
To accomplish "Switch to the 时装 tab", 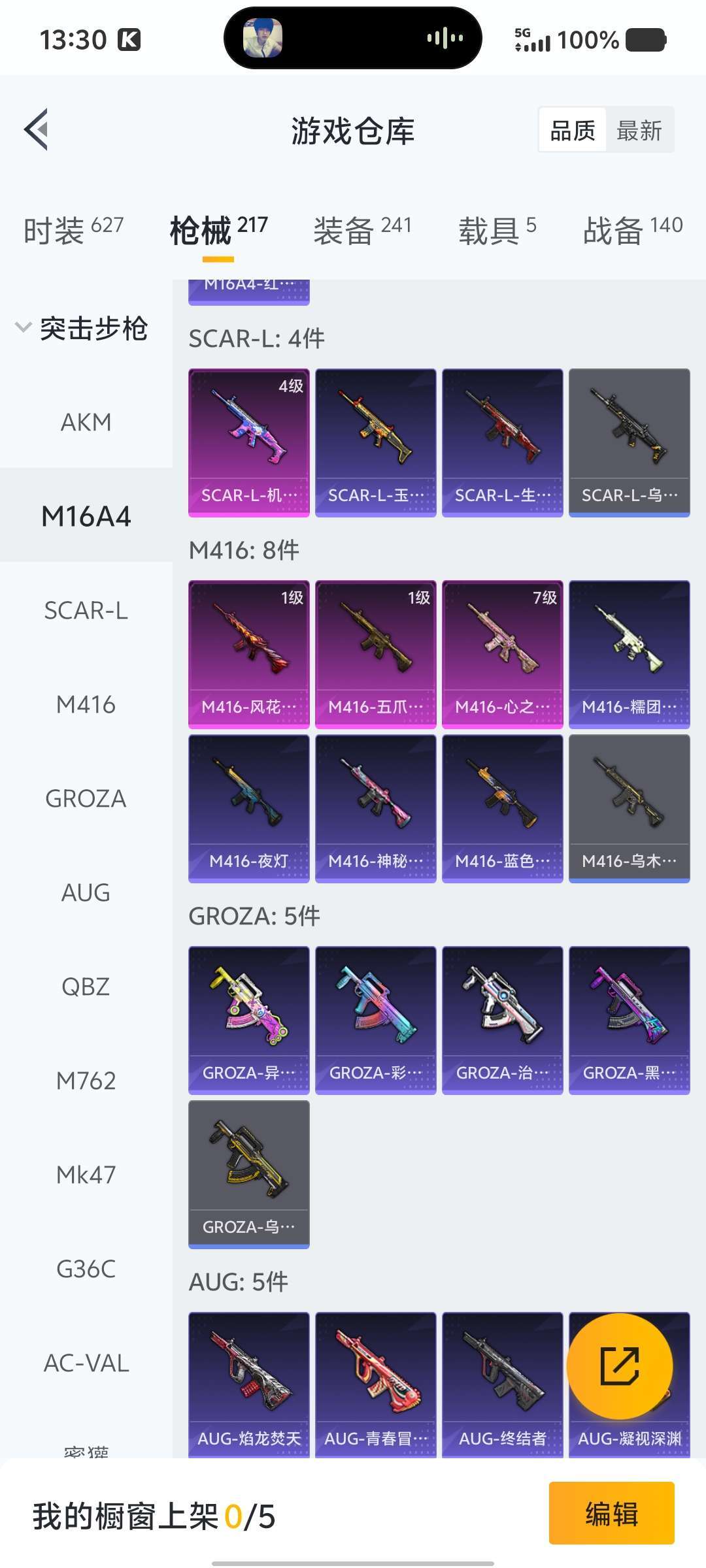I will click(73, 230).
